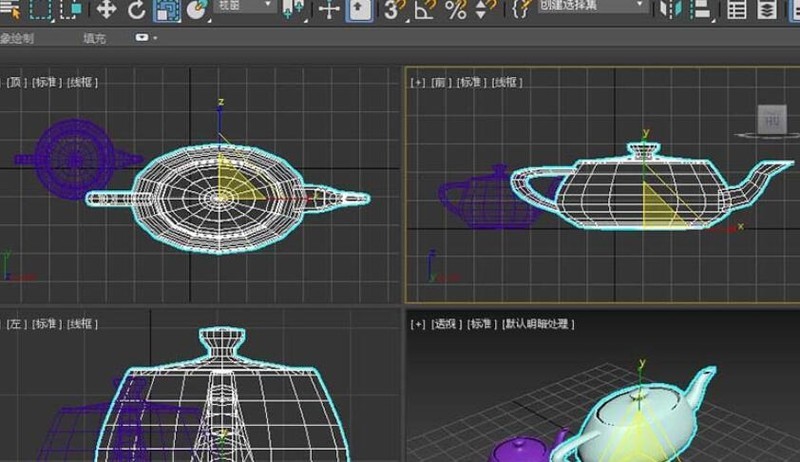The height and width of the screenshot is (462, 800).
Task: Switch to the 填充 ribbon tab
Action: tap(94, 38)
